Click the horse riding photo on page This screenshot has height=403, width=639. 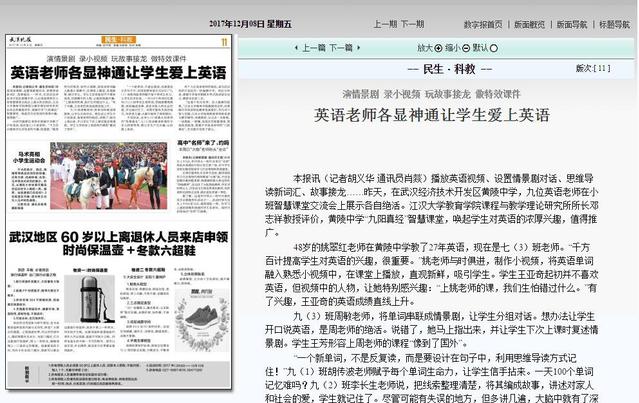(x=108, y=176)
